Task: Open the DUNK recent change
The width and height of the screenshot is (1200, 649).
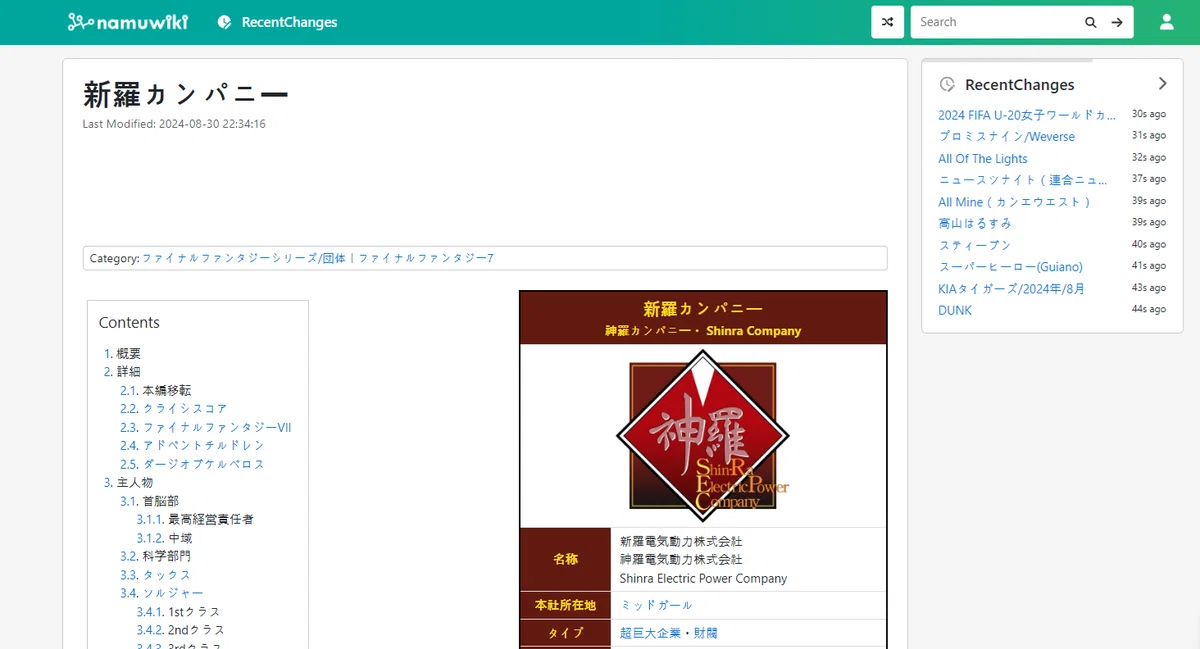Action: coord(955,310)
